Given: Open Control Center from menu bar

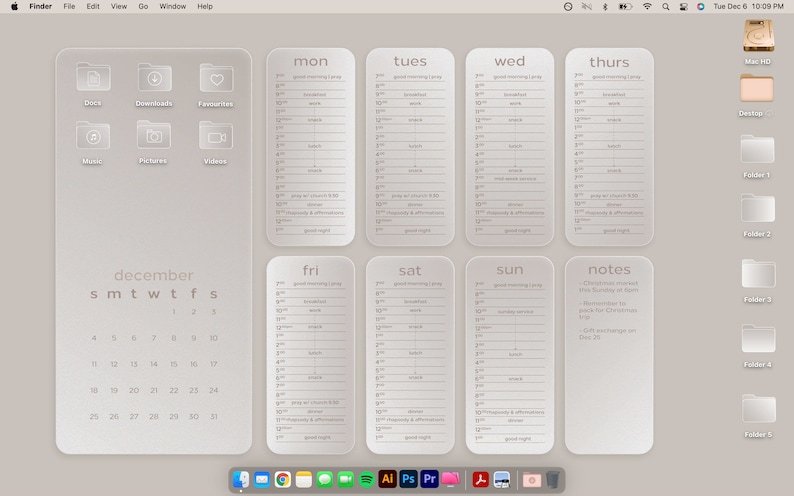Looking at the screenshot, I should [684, 7].
